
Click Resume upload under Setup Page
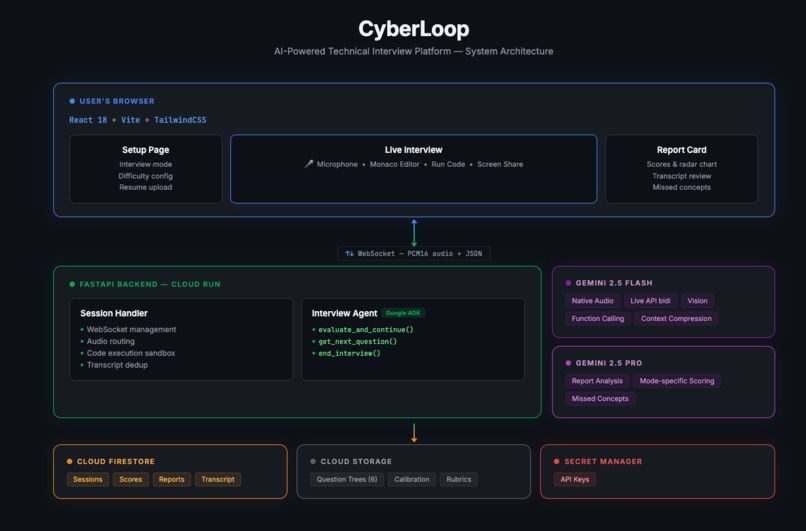pyautogui.click(x=145, y=187)
